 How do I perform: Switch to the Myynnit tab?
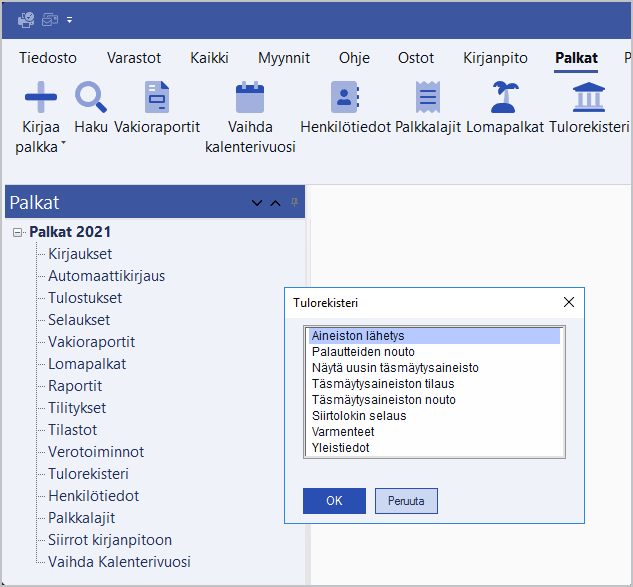click(x=283, y=58)
